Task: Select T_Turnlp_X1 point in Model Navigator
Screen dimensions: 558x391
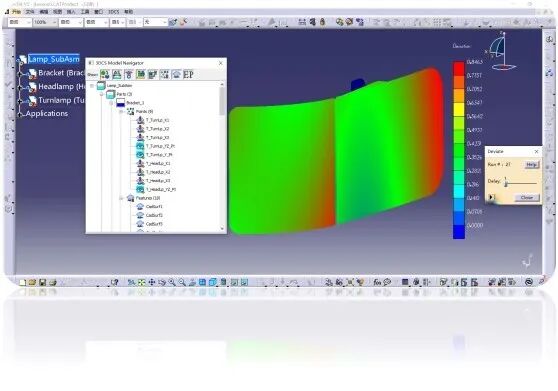Action: (x=157, y=120)
